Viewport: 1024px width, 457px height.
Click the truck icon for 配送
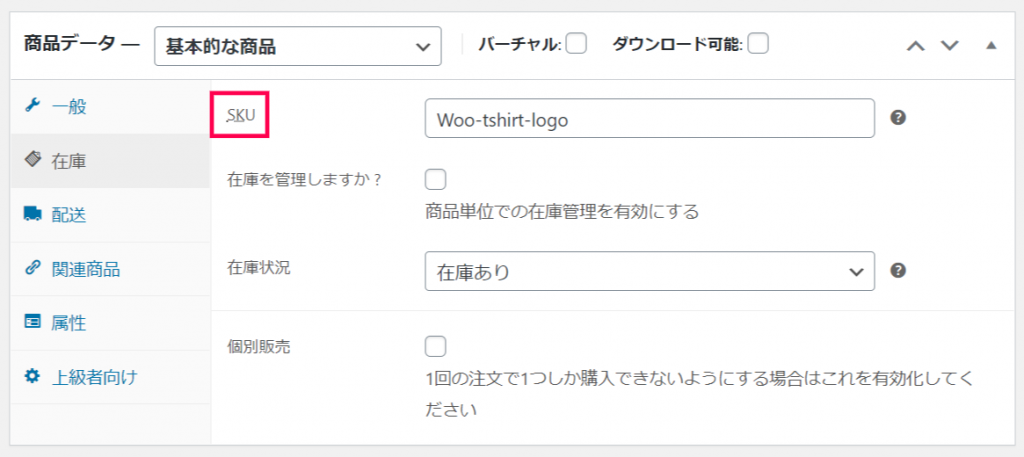tap(33, 214)
